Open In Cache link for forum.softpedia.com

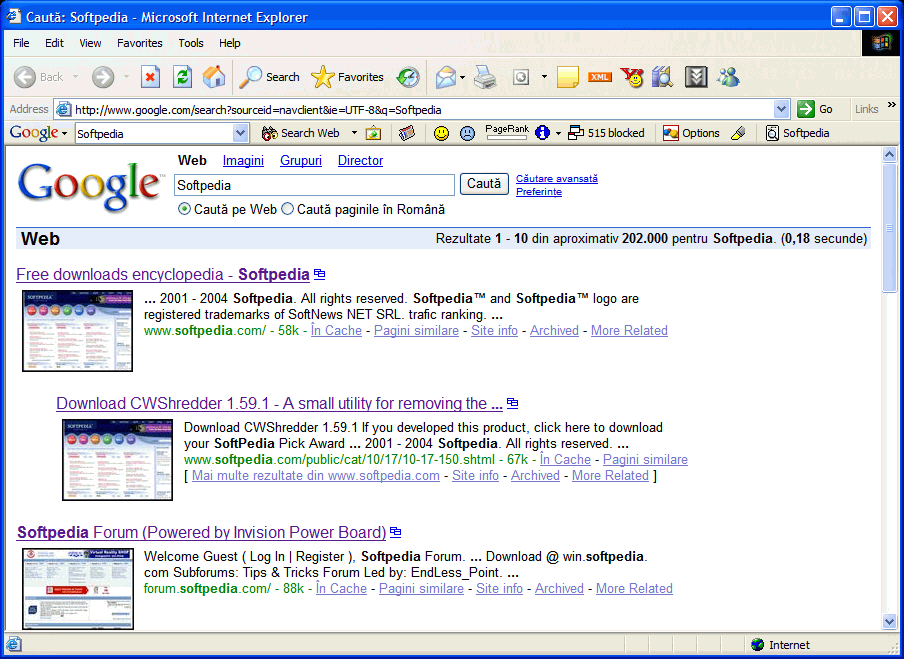coord(341,589)
